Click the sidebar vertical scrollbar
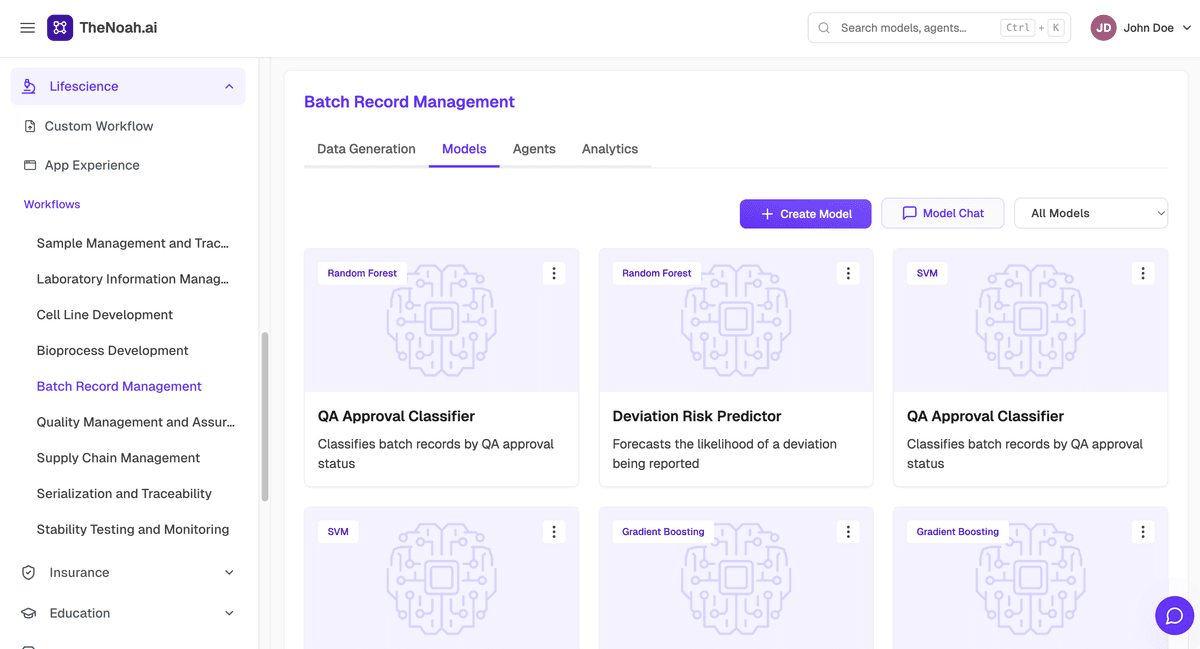The height and width of the screenshot is (649, 1200). click(265, 416)
